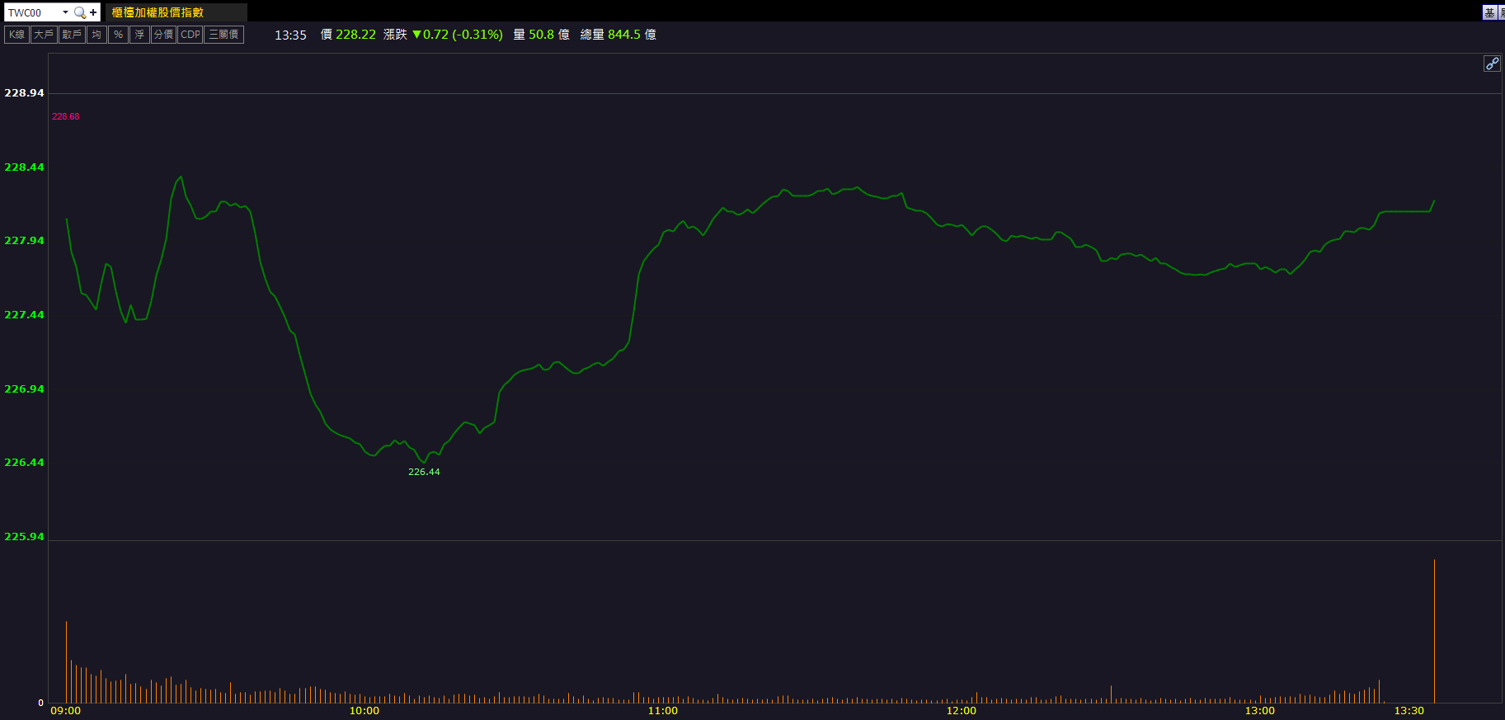Image resolution: width=1505 pixels, height=720 pixels.
Task: Click the 量 50.8 億 volume readout
Action: click(541, 35)
